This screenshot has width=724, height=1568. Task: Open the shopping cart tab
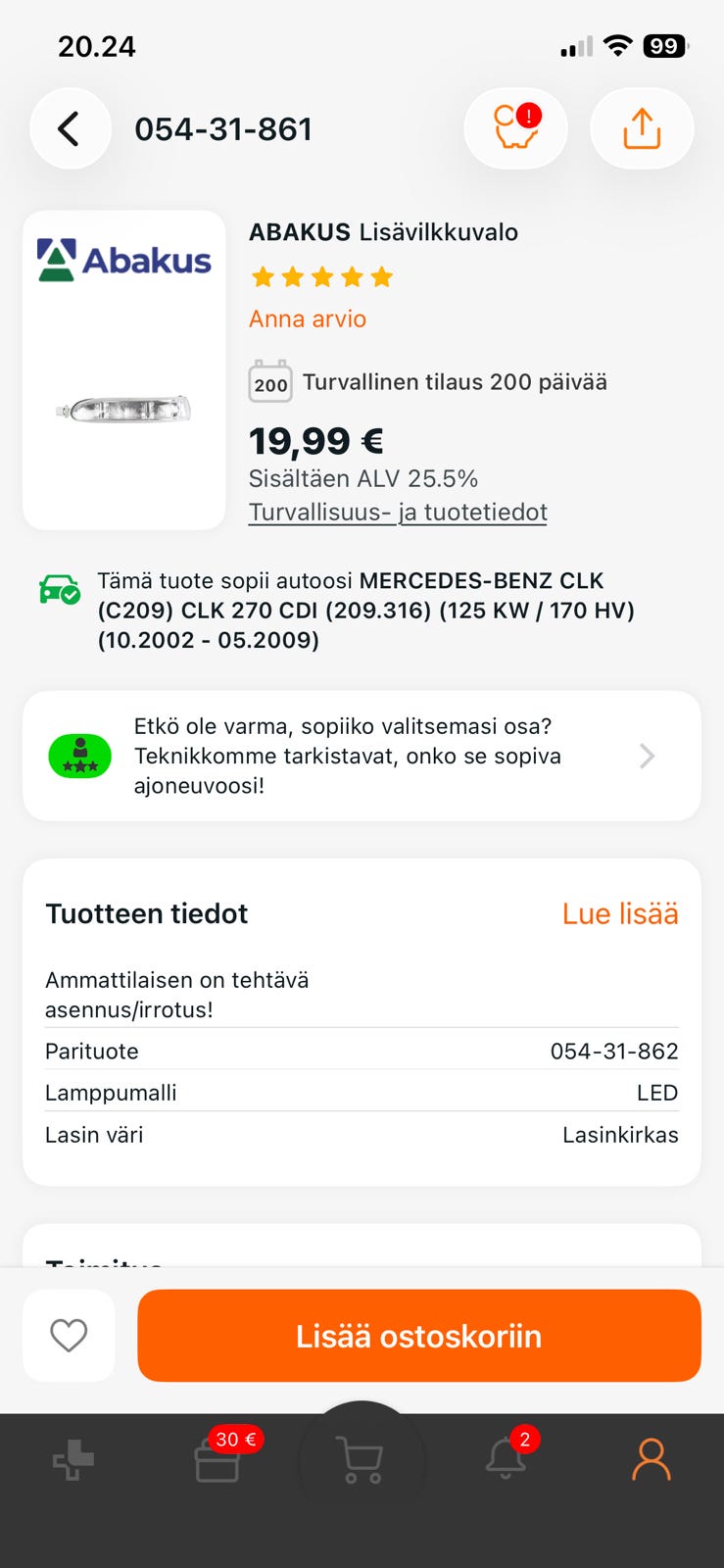pos(360,1459)
